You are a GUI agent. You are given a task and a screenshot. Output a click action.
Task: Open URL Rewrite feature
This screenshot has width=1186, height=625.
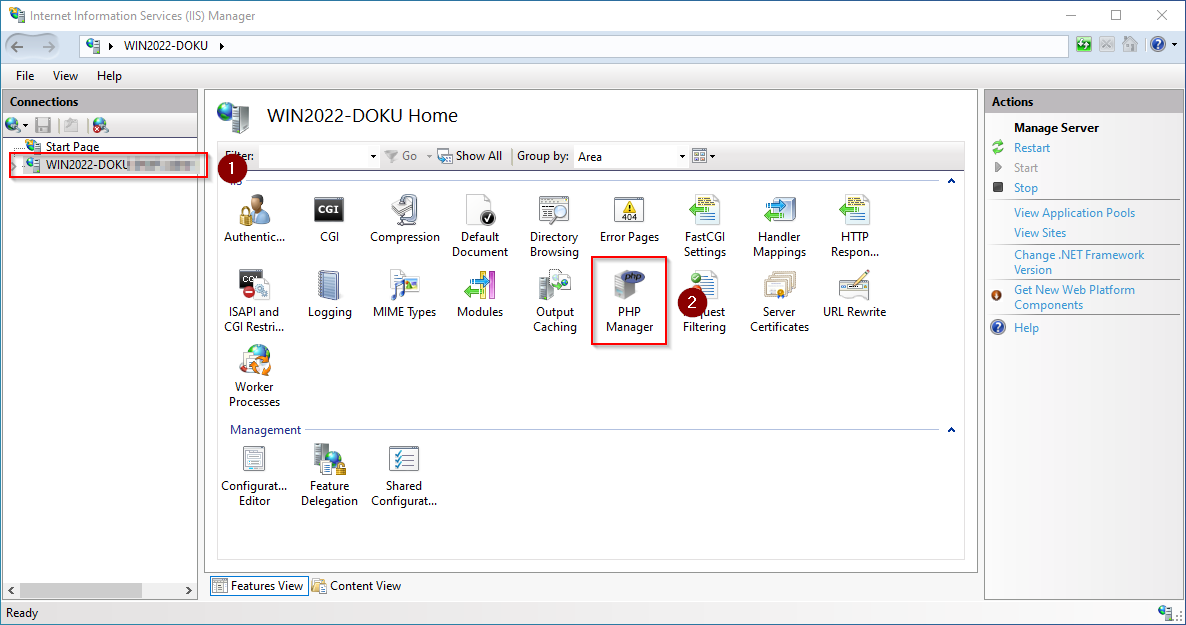click(x=854, y=294)
